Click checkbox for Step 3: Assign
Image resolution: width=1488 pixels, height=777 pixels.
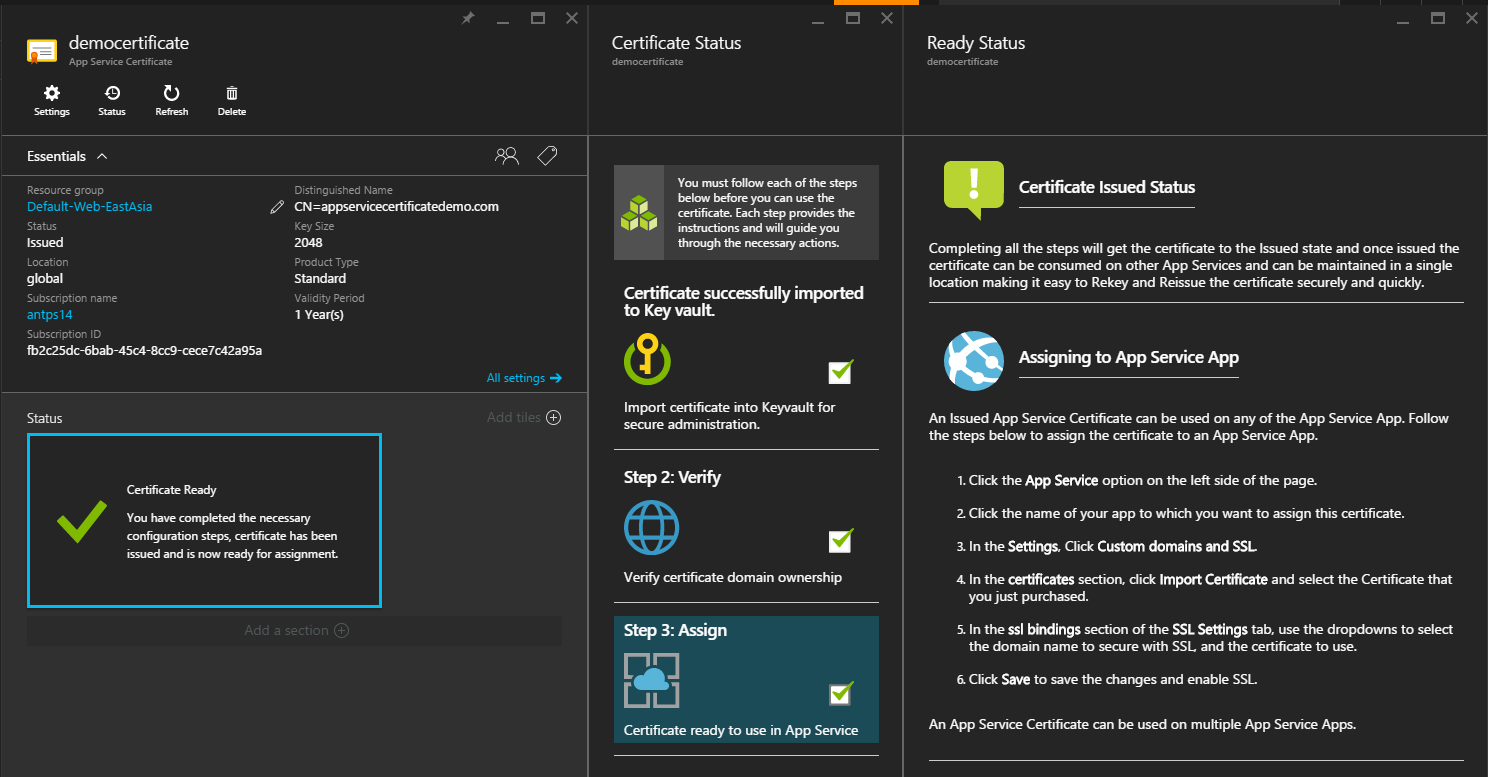tap(840, 693)
